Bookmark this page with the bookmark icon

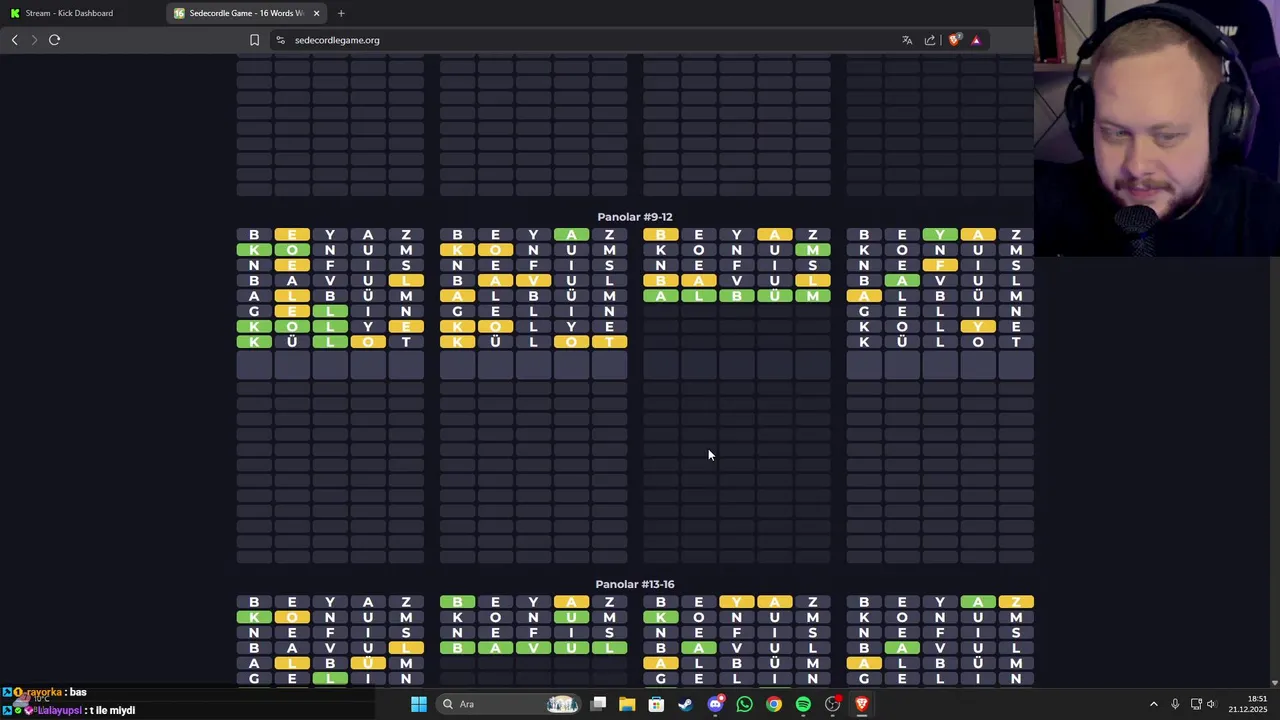[x=254, y=40]
